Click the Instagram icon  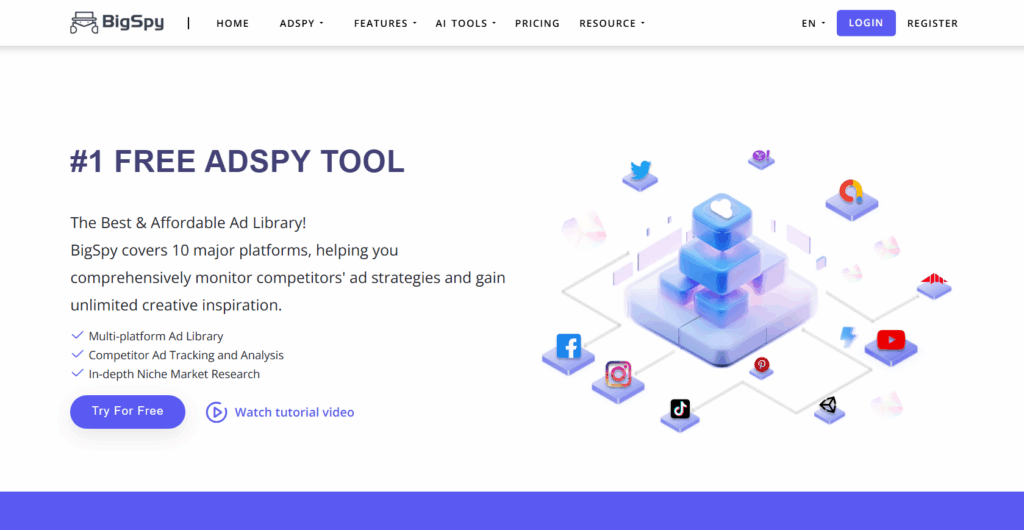coord(618,374)
